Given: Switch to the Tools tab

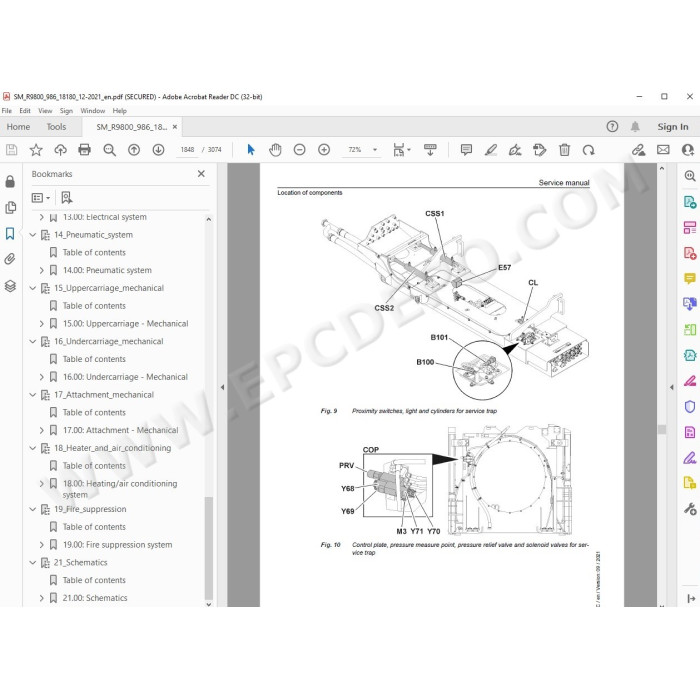Looking at the screenshot, I should click(56, 127).
